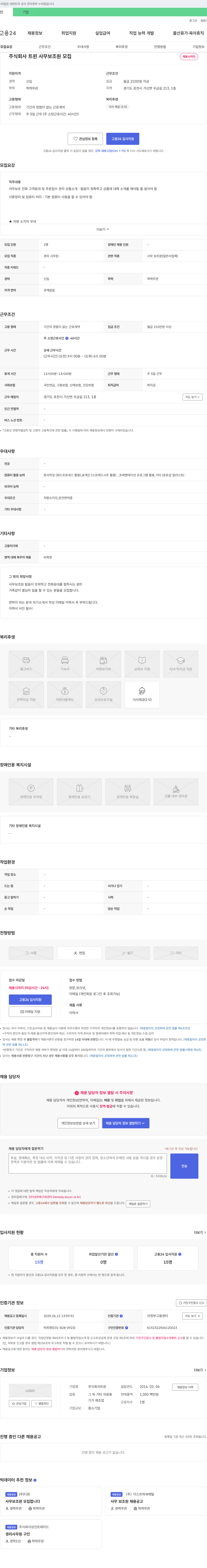
Task: Open 지도 보기 for 의정부고용센터
Action: [192, 1316]
